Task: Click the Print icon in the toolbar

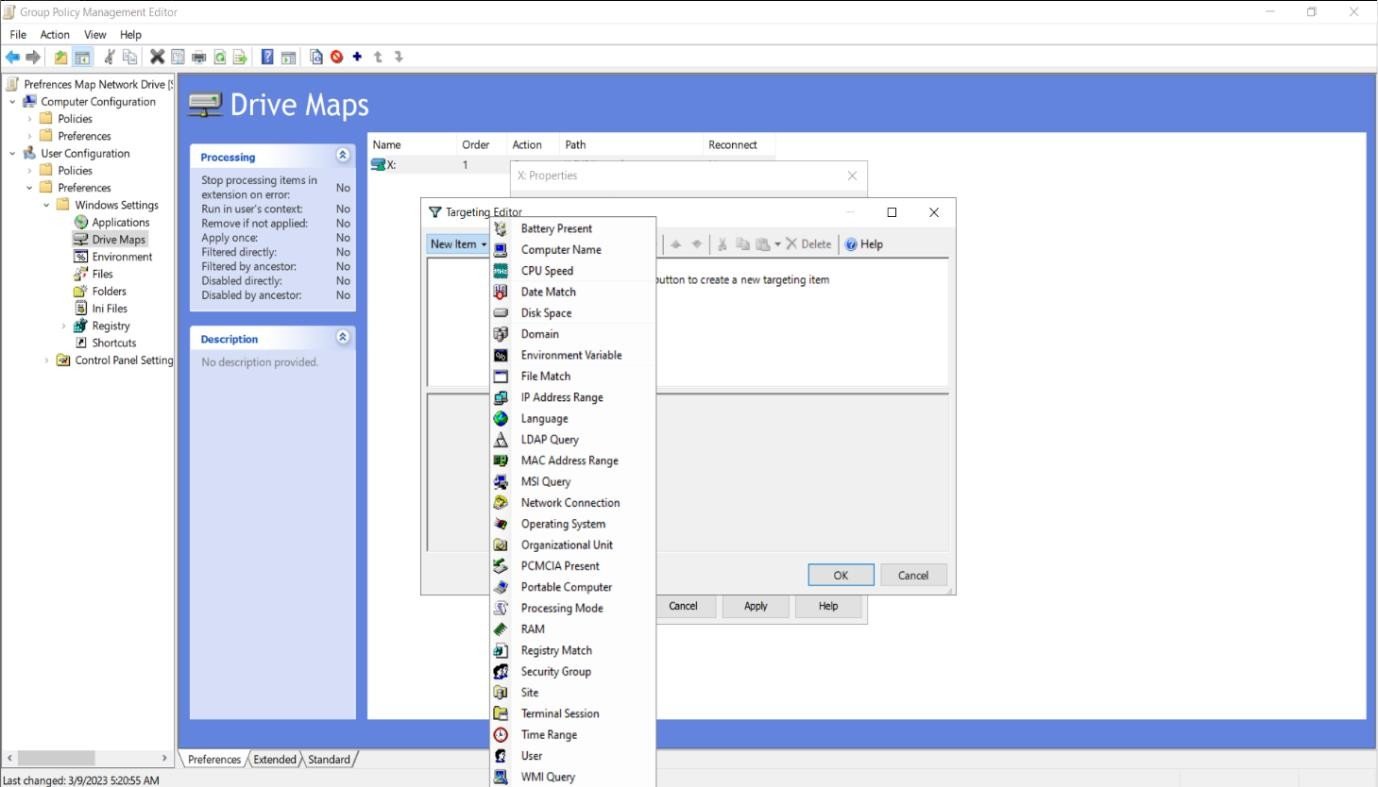Action: click(198, 57)
